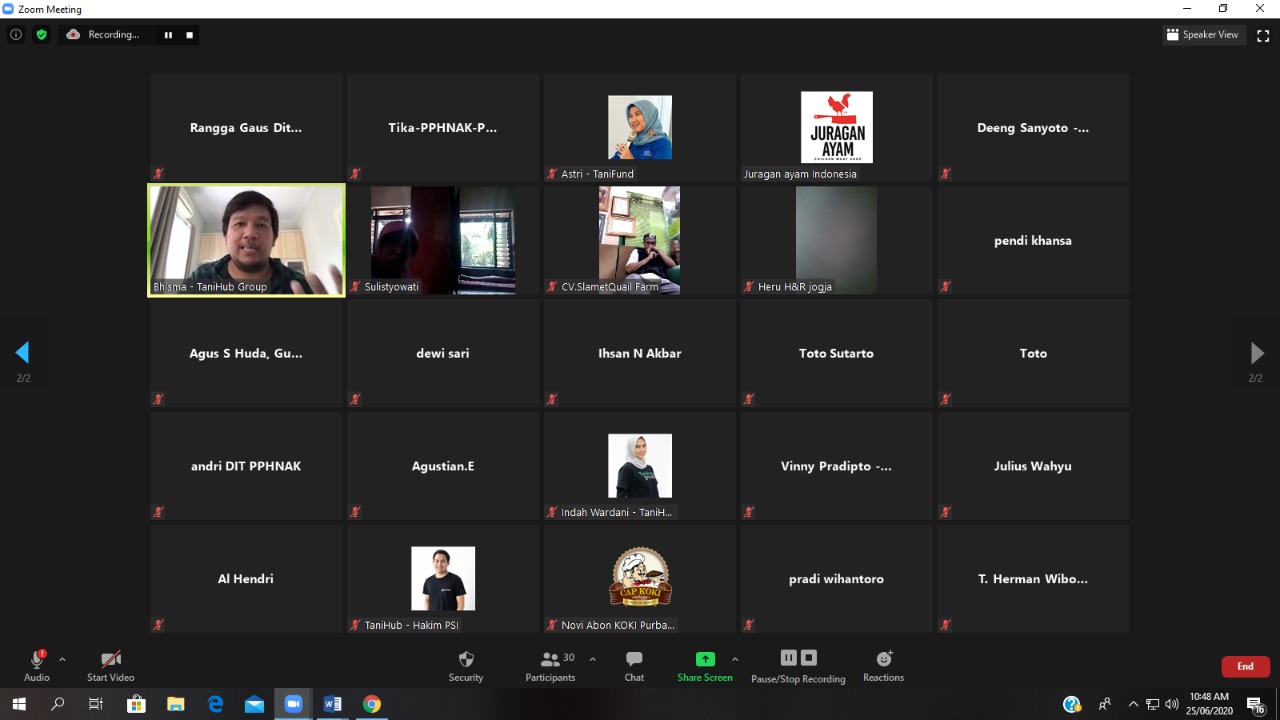Toggle Start Video camera on
This screenshot has width=1280, height=720.
[110, 665]
